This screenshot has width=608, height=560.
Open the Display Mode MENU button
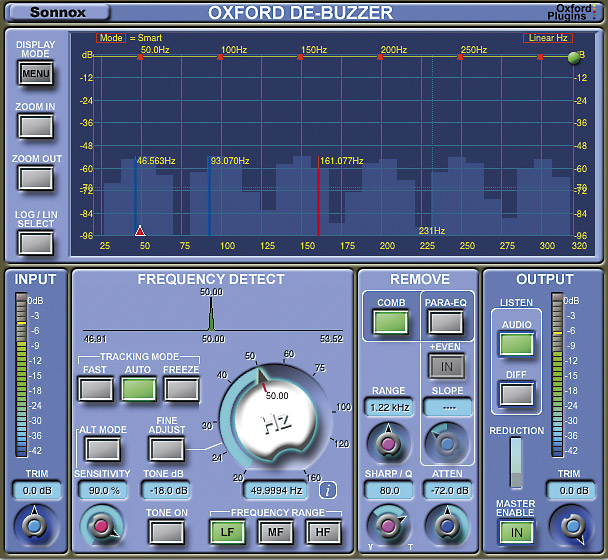click(35, 73)
